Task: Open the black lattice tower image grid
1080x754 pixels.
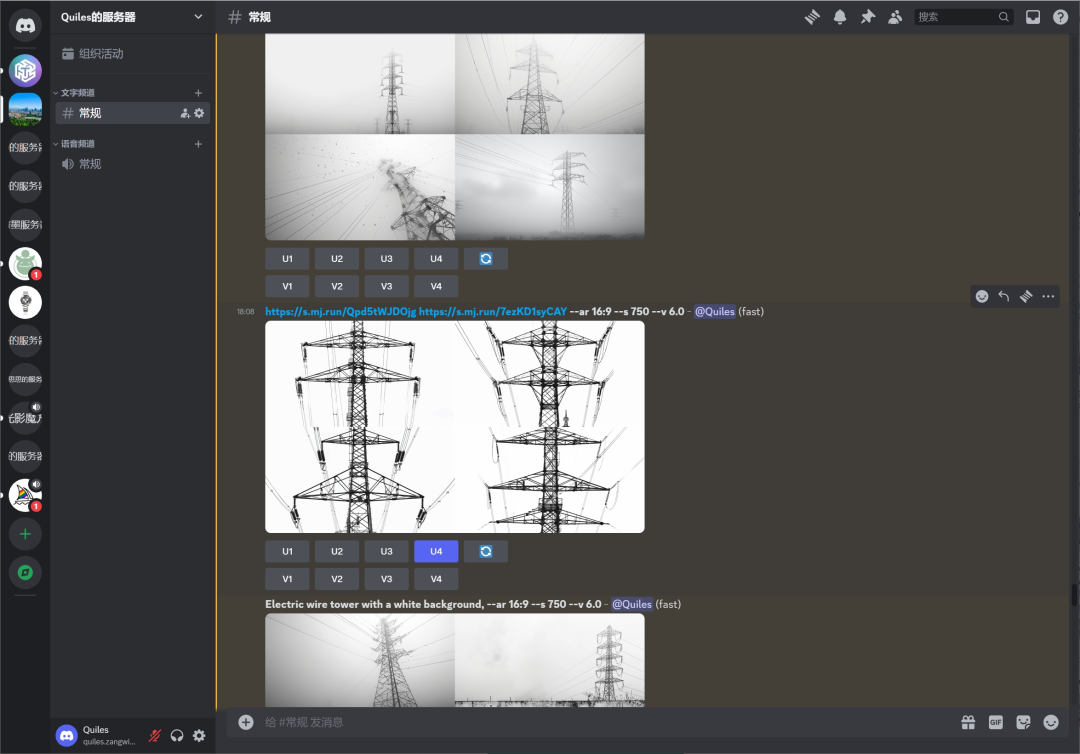Action: tap(455, 427)
